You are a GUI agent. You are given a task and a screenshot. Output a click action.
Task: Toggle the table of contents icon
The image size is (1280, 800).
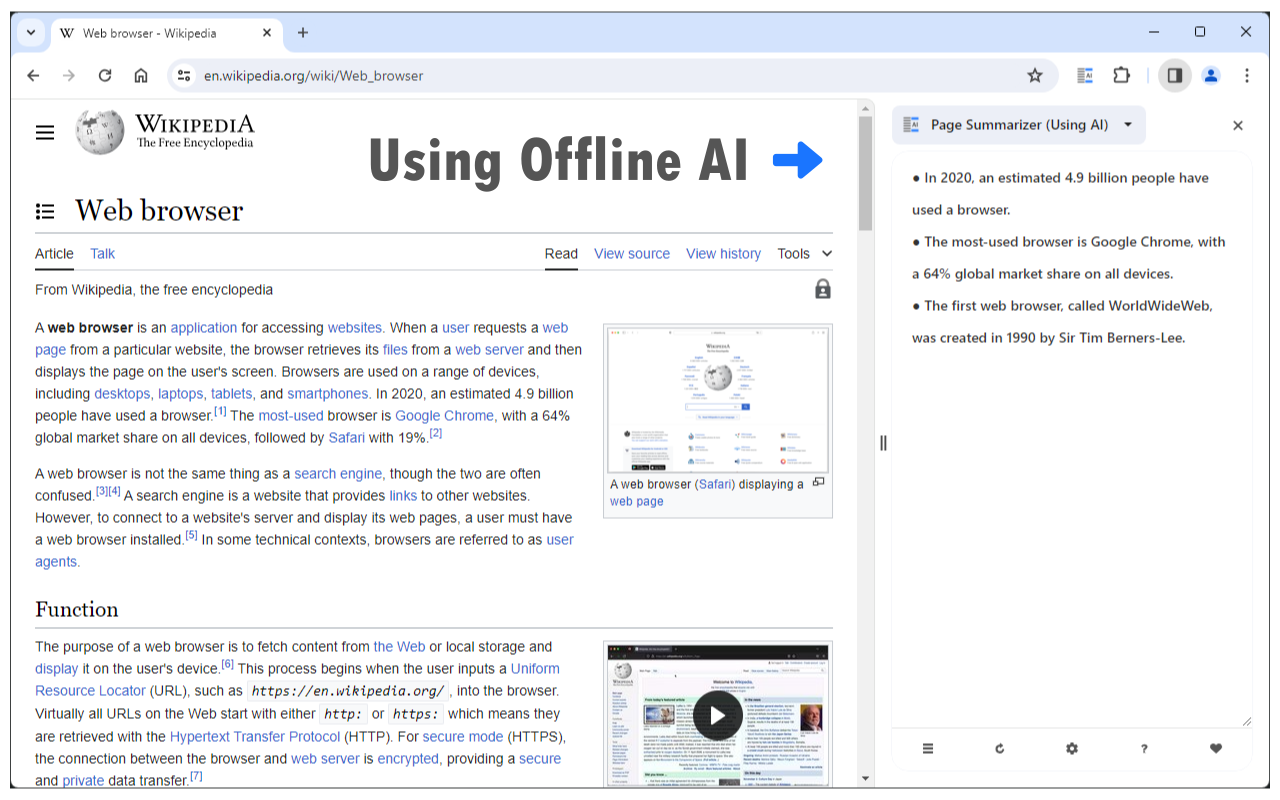pos(45,211)
